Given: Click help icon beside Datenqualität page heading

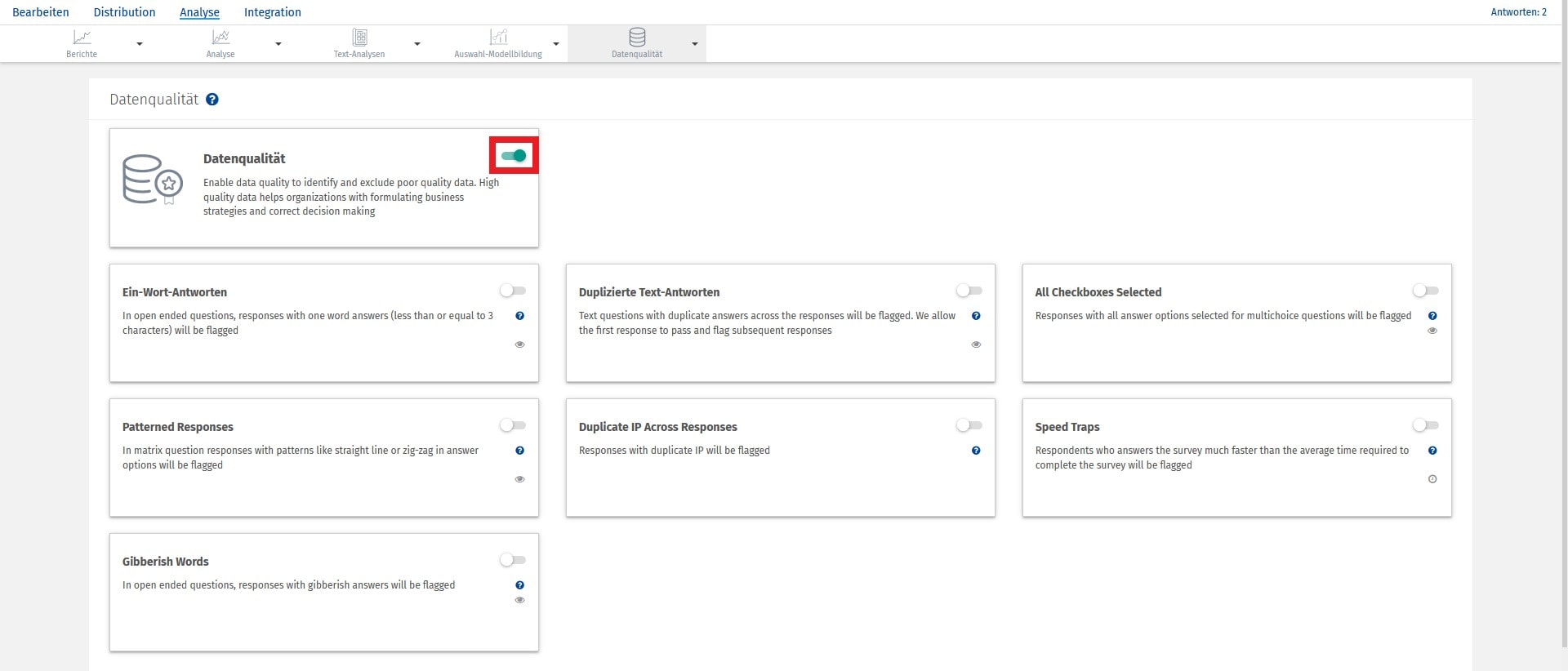Looking at the screenshot, I should coord(212,100).
